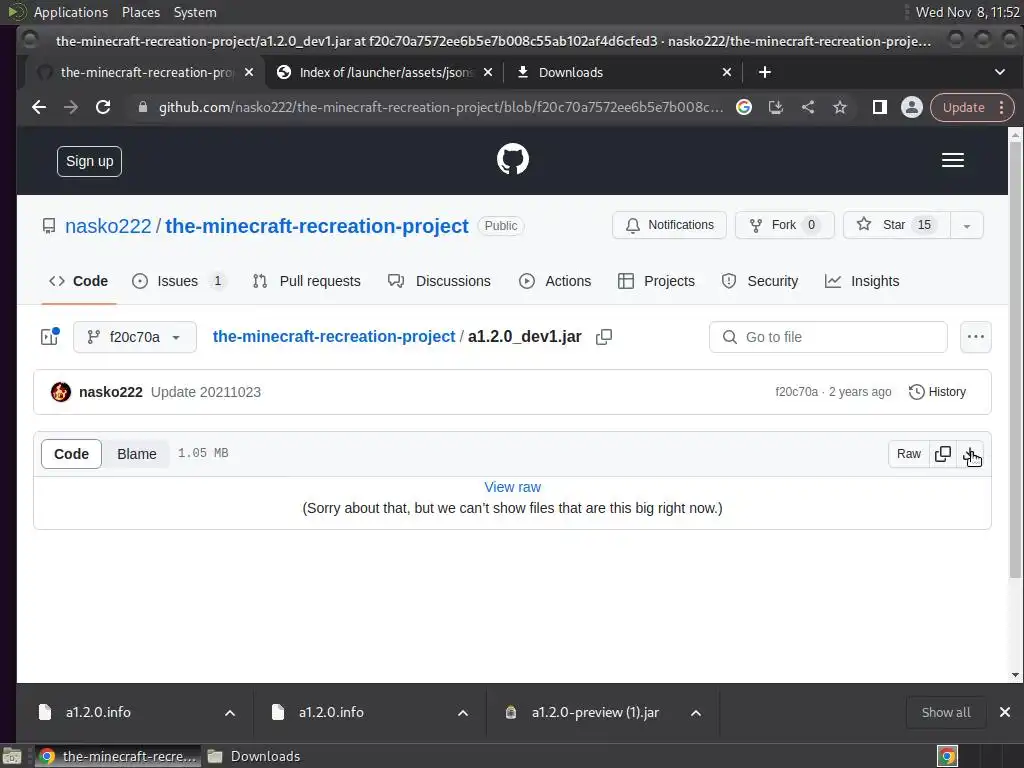
Task: Switch to the Index of /launcher/assets tab
Action: click(385, 72)
